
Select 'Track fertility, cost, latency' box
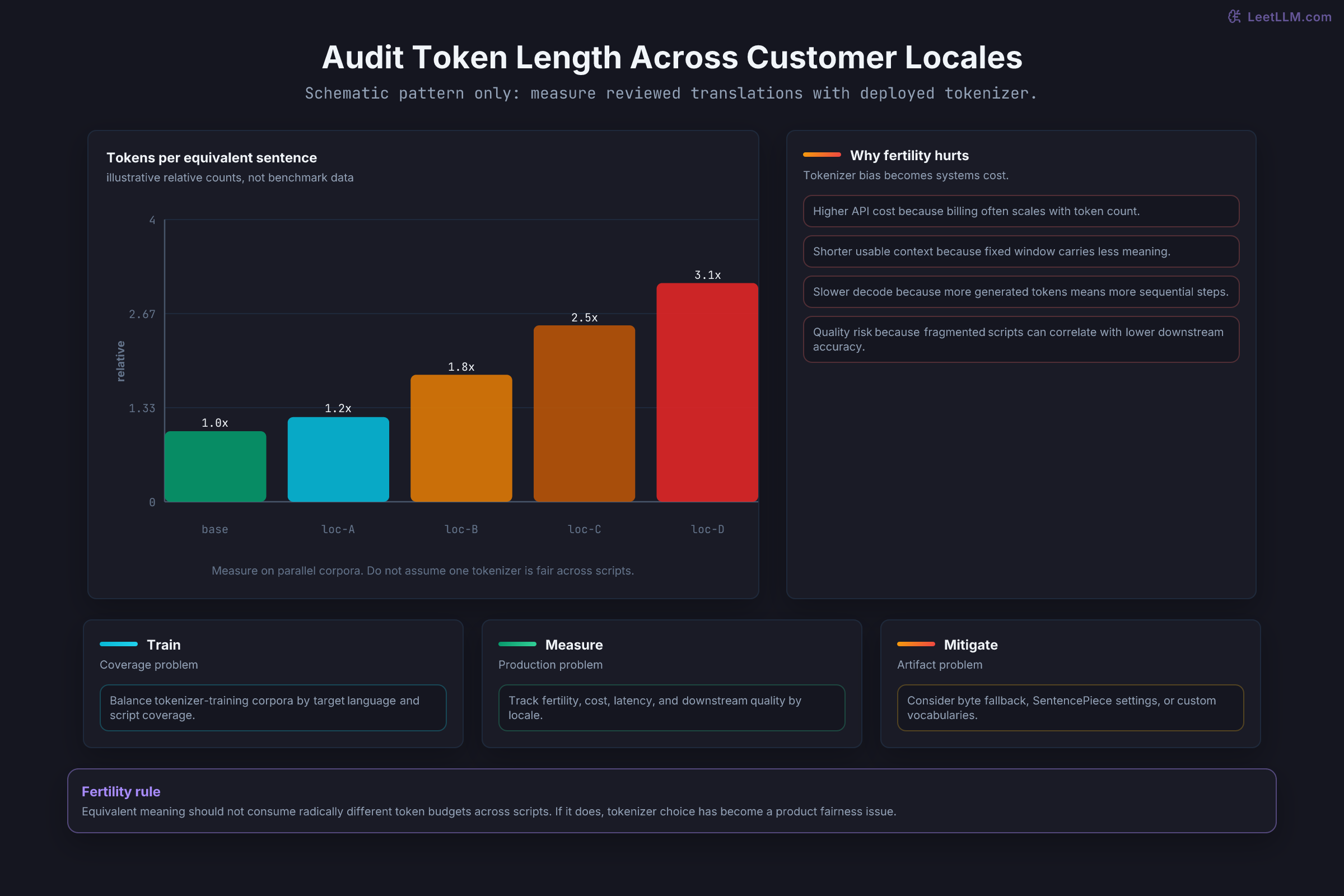(671, 707)
